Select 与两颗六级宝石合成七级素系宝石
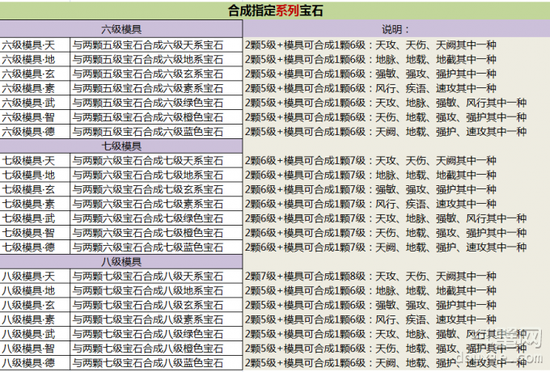Image resolution: width=550 pixels, height=372 pixels. click(x=156, y=204)
